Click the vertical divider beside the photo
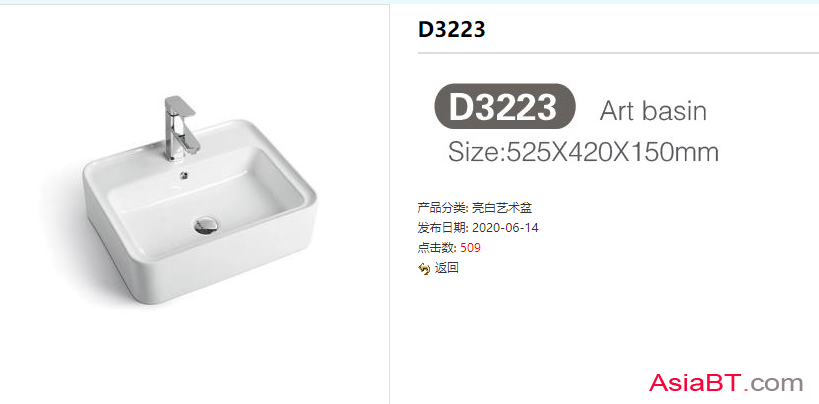Screen dimensions: 819x404 [390, 204]
